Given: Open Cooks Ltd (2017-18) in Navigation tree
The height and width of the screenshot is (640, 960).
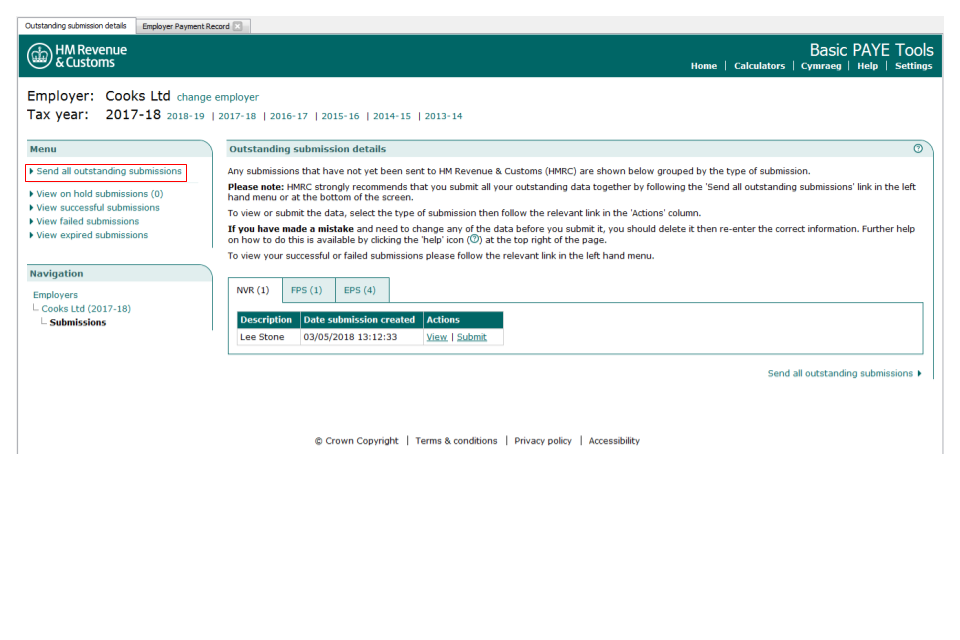Looking at the screenshot, I should coord(86,309).
